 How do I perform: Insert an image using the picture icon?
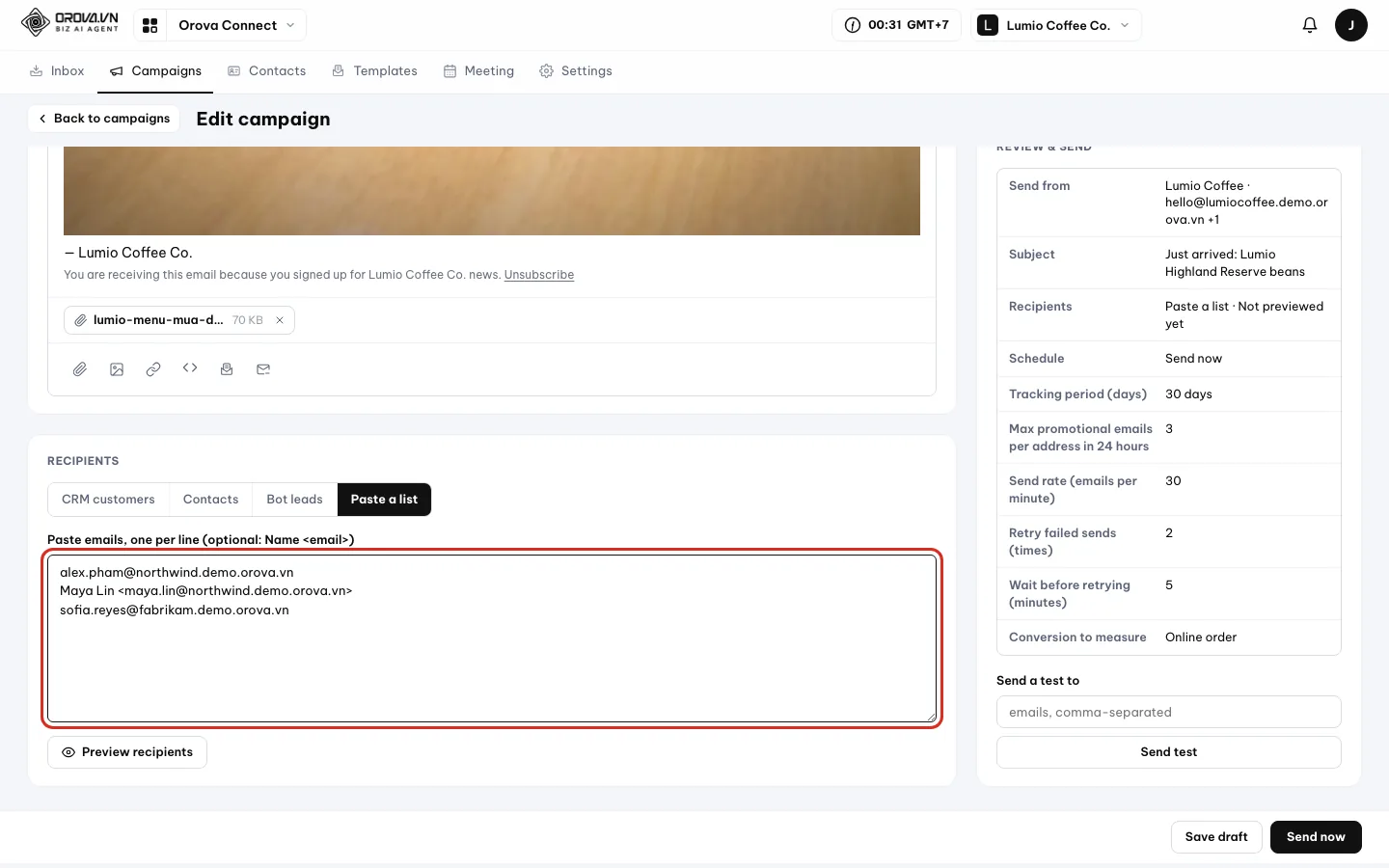(x=117, y=369)
